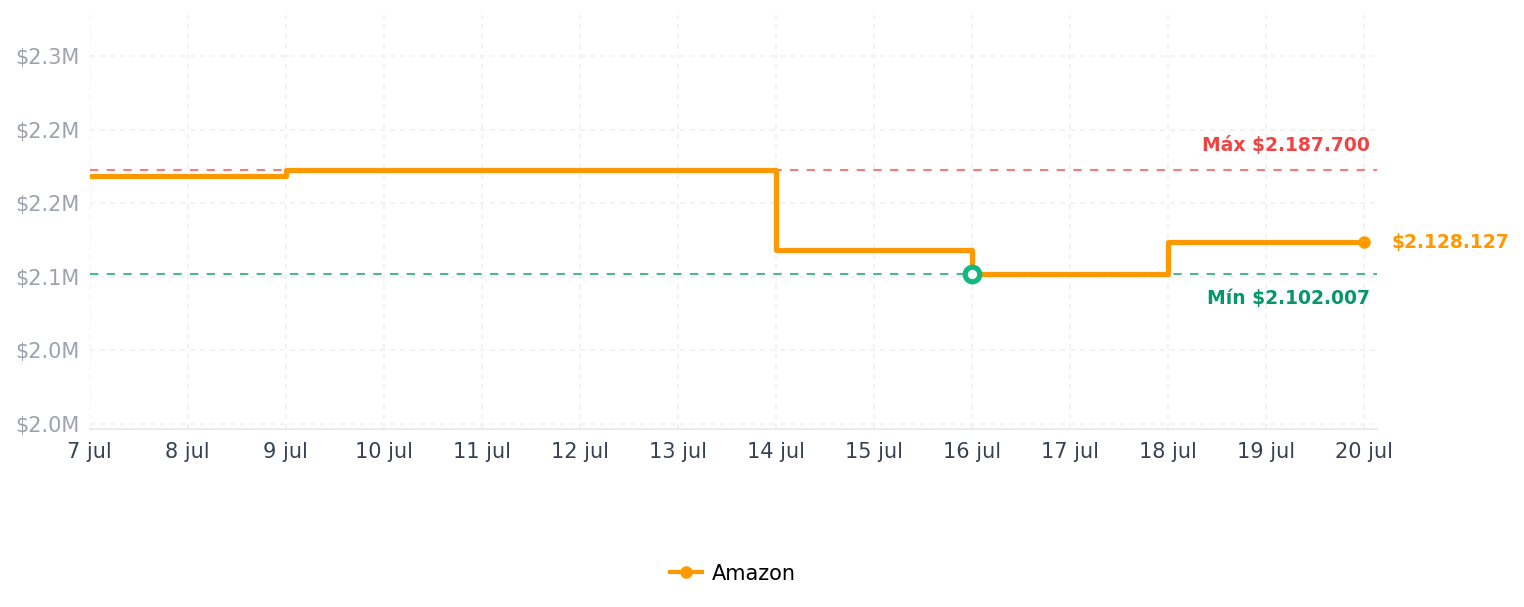Select the 9 jul axis label
The width and height of the screenshot is (1524, 607).
click(x=286, y=451)
